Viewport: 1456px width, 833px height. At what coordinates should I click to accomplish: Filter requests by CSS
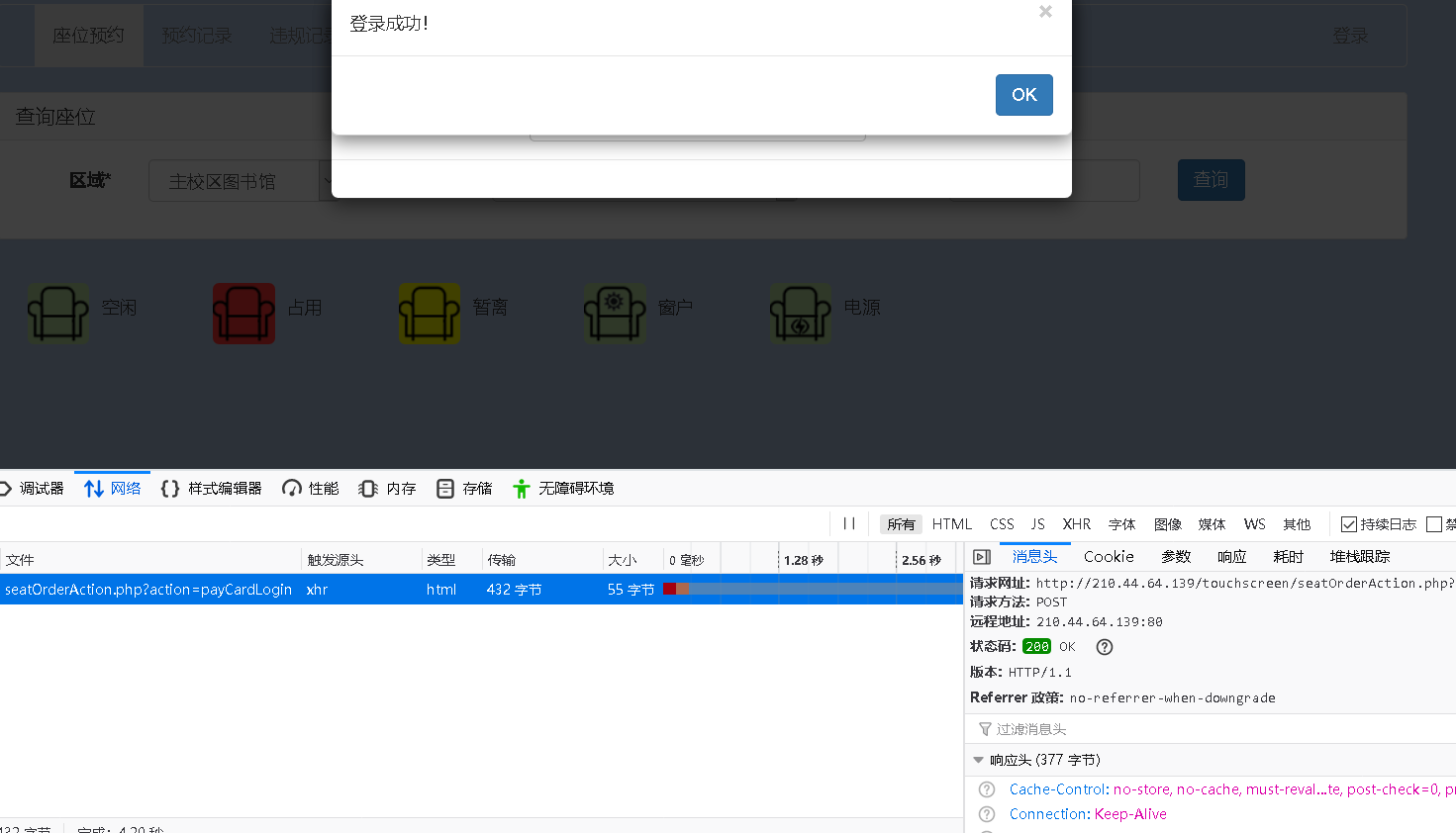(1002, 524)
